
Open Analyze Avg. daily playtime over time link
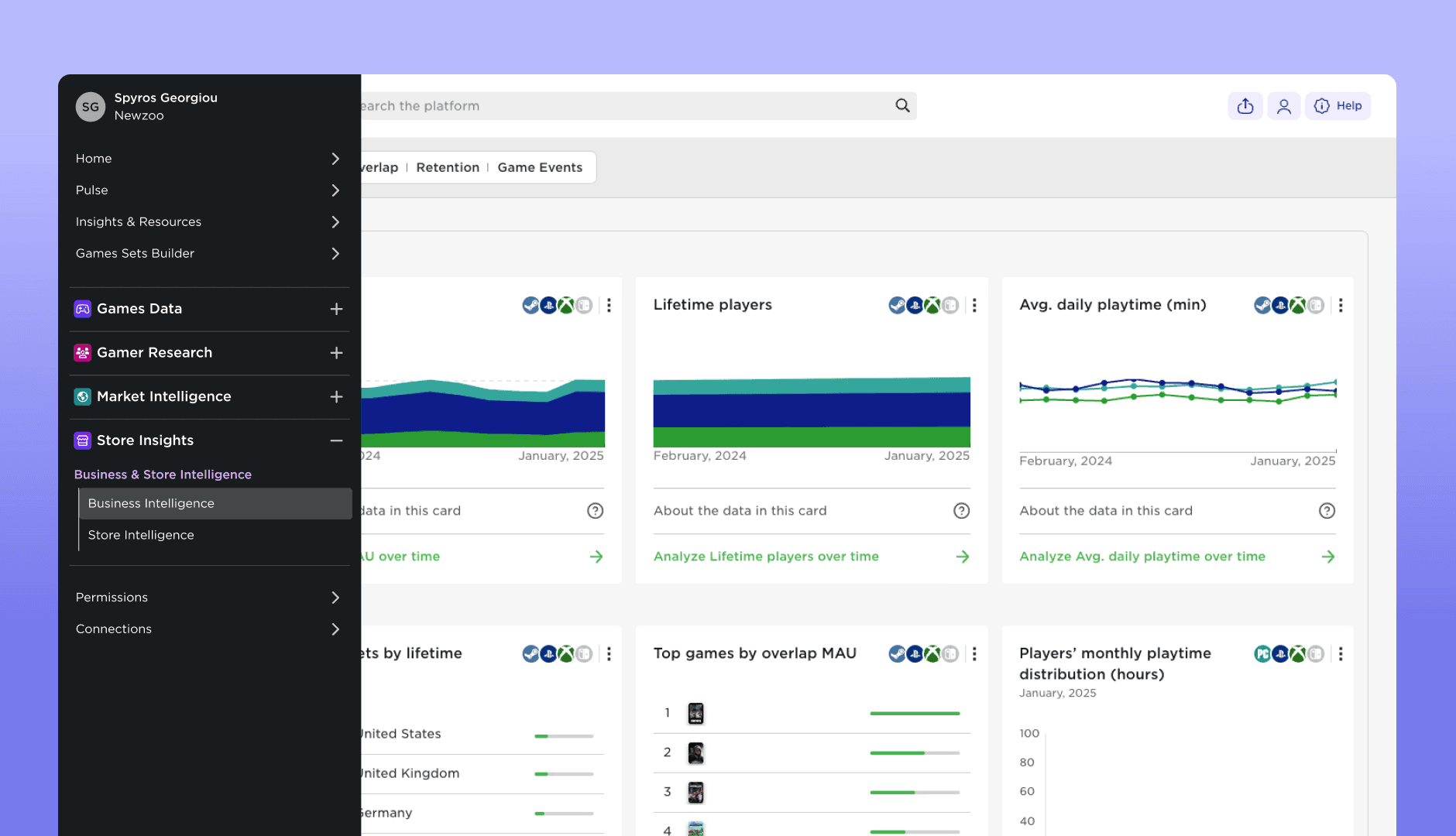(x=1142, y=557)
